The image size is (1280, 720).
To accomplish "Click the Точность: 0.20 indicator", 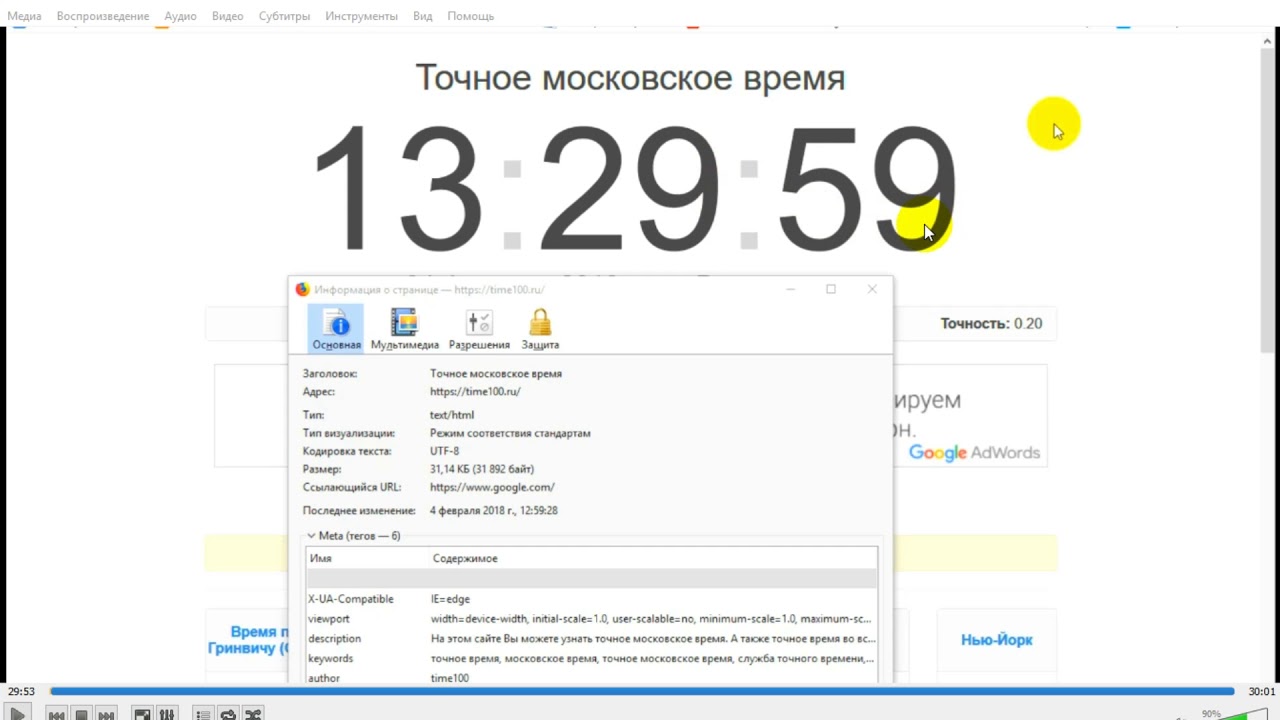I will 991,324.
